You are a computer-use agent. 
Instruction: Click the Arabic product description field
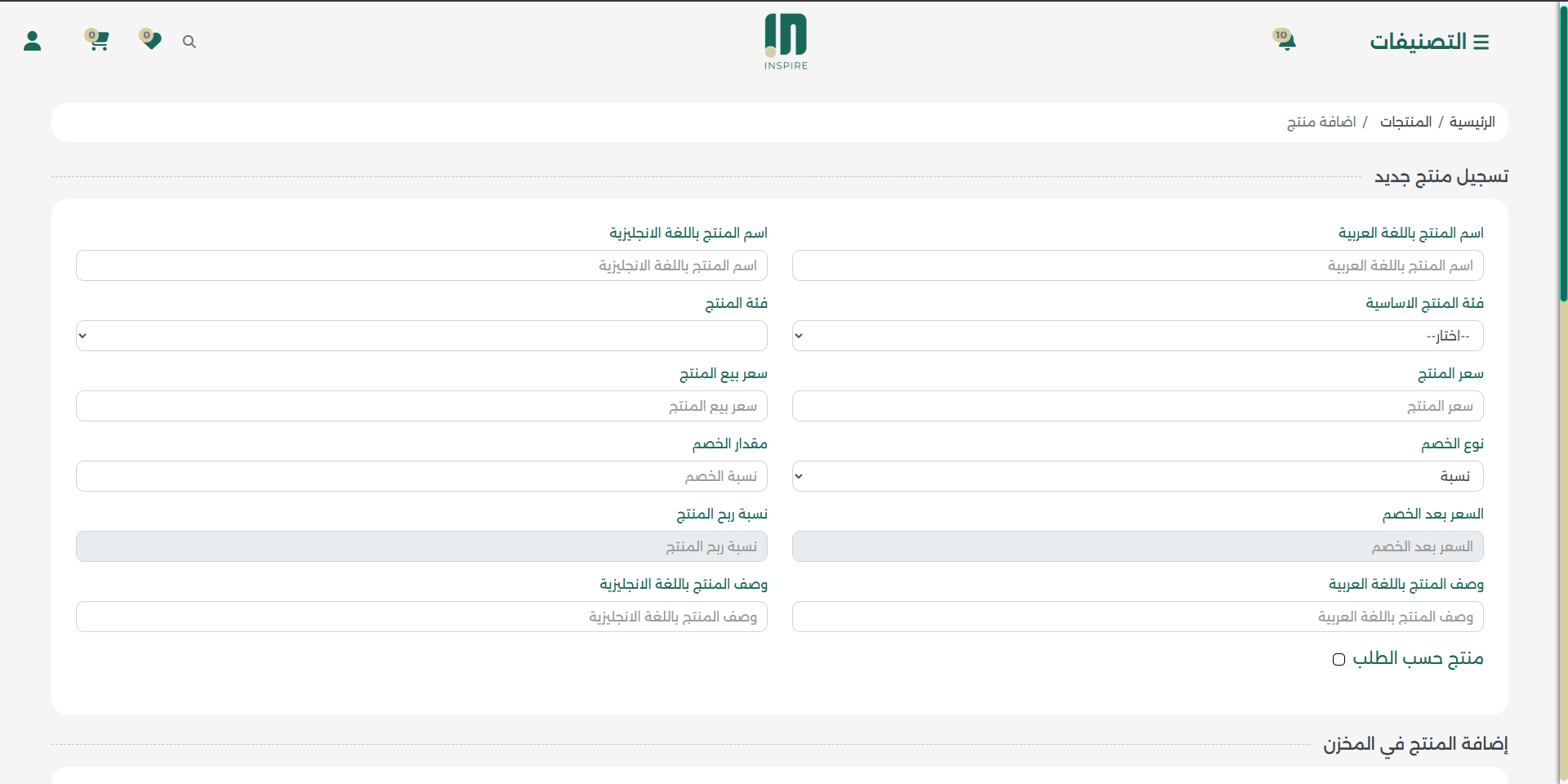(1138, 617)
